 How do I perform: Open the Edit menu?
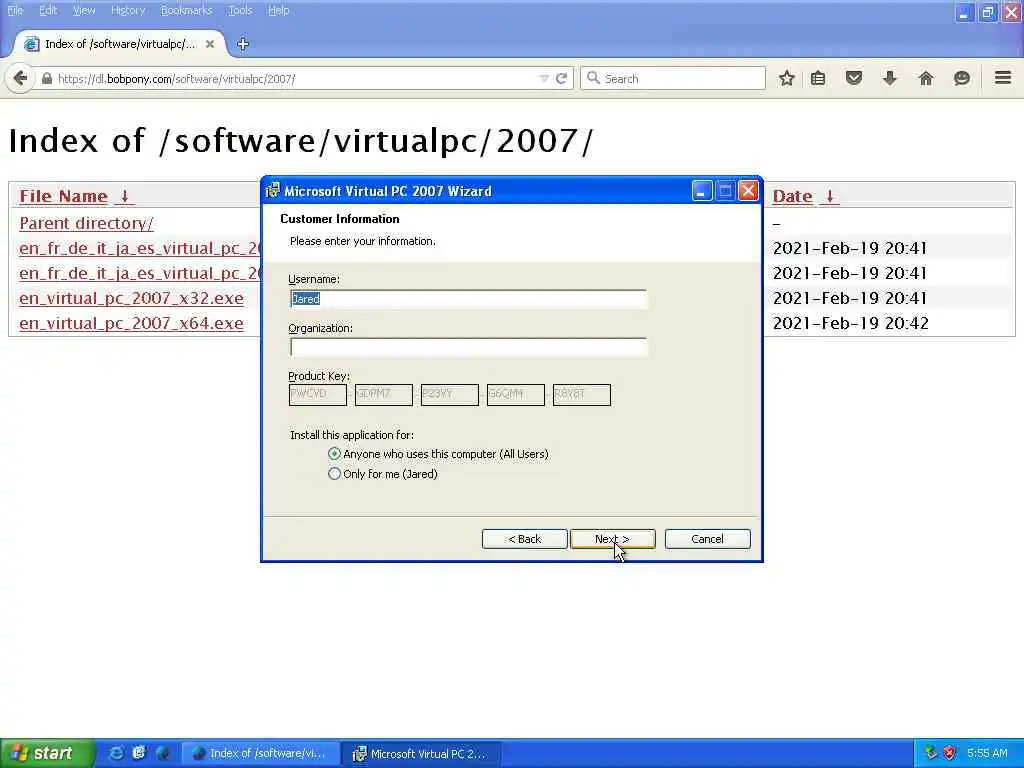click(48, 10)
